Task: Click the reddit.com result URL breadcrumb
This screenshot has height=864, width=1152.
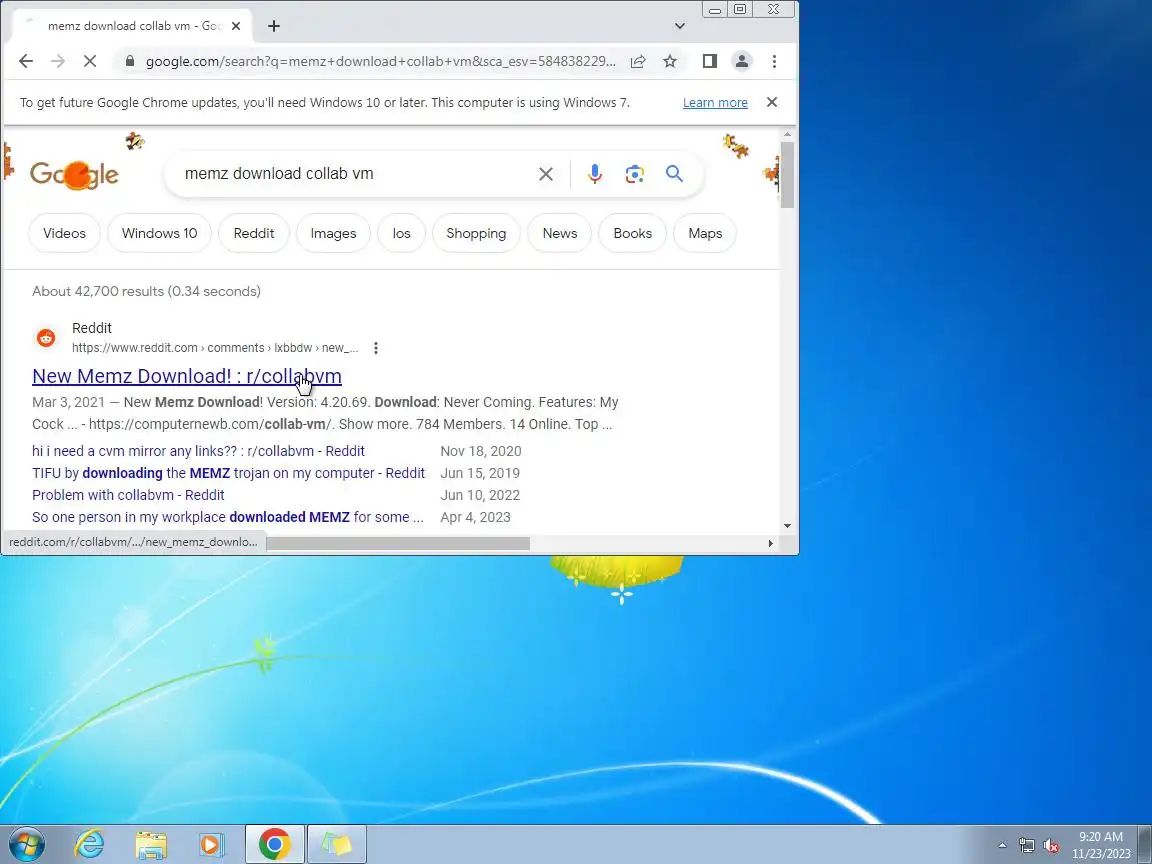Action: [x=215, y=348]
